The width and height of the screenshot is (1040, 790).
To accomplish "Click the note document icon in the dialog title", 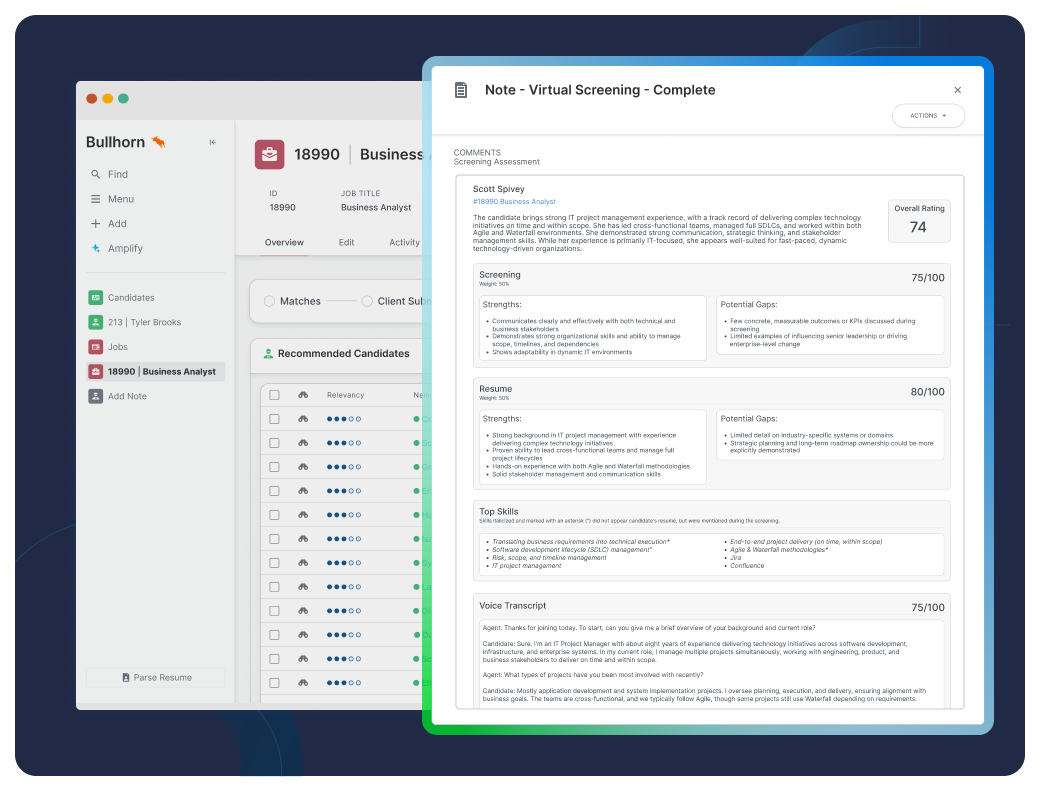I will point(461,90).
